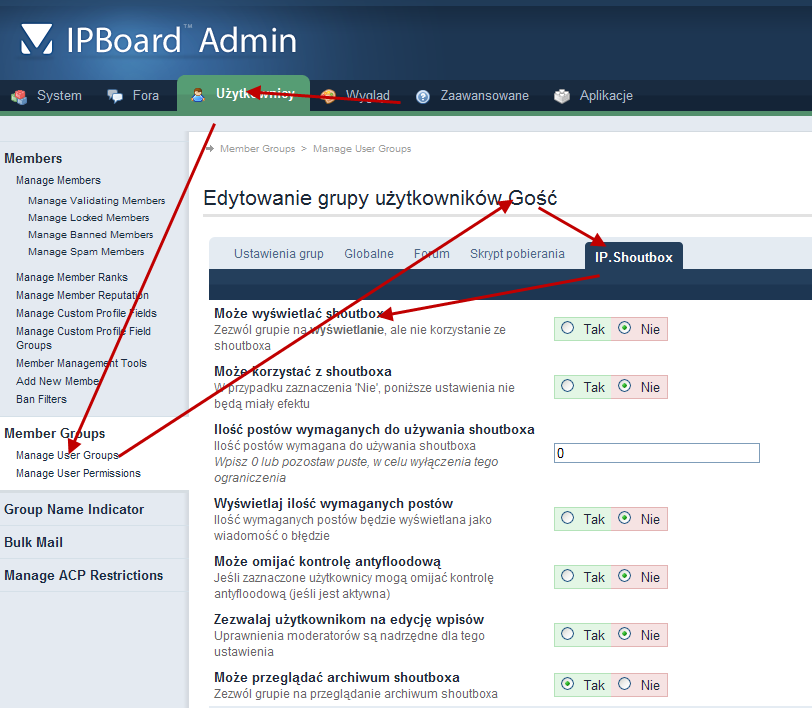Click the breadcrumb arrow icon
Screen dimensions: 812x708
(209, 148)
